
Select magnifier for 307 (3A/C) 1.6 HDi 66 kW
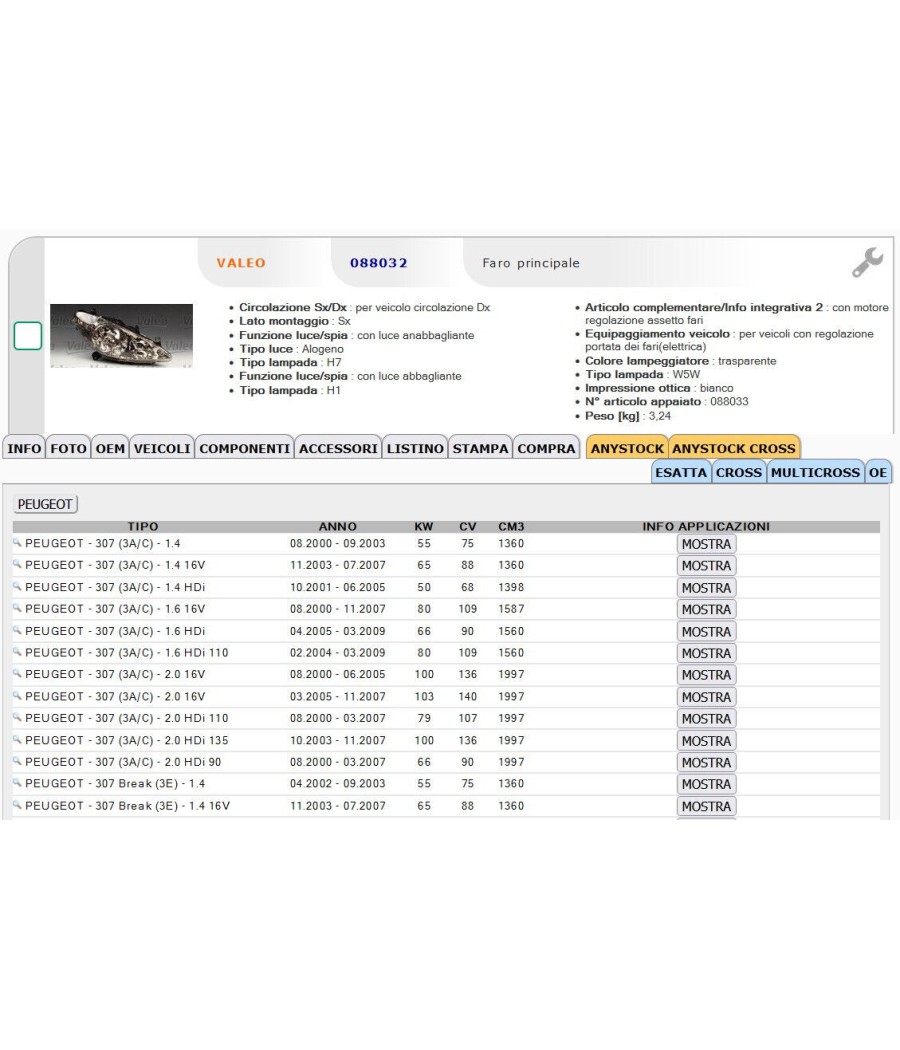click(x=17, y=630)
